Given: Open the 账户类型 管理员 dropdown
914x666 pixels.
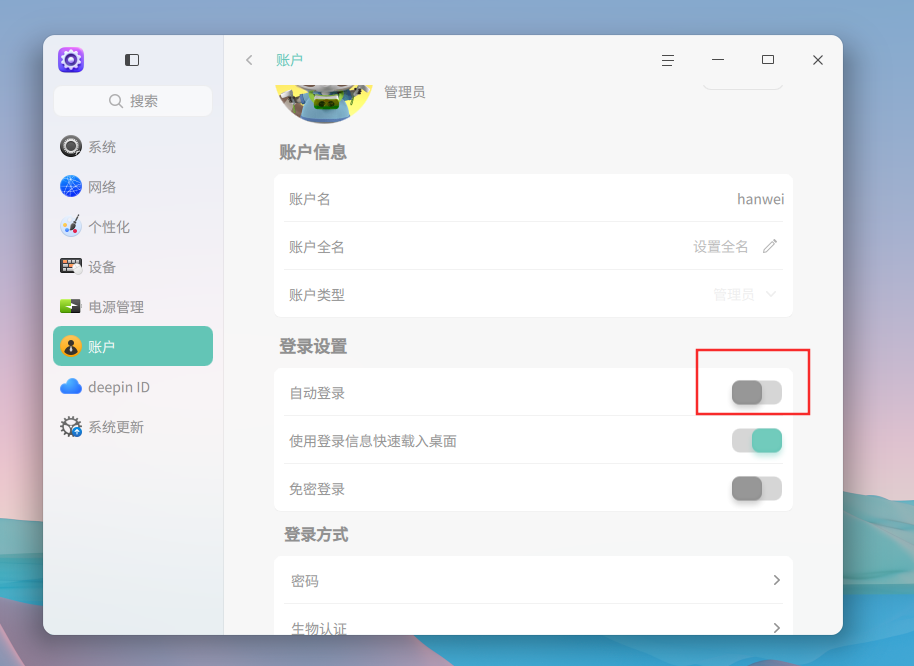Looking at the screenshot, I should [745, 294].
